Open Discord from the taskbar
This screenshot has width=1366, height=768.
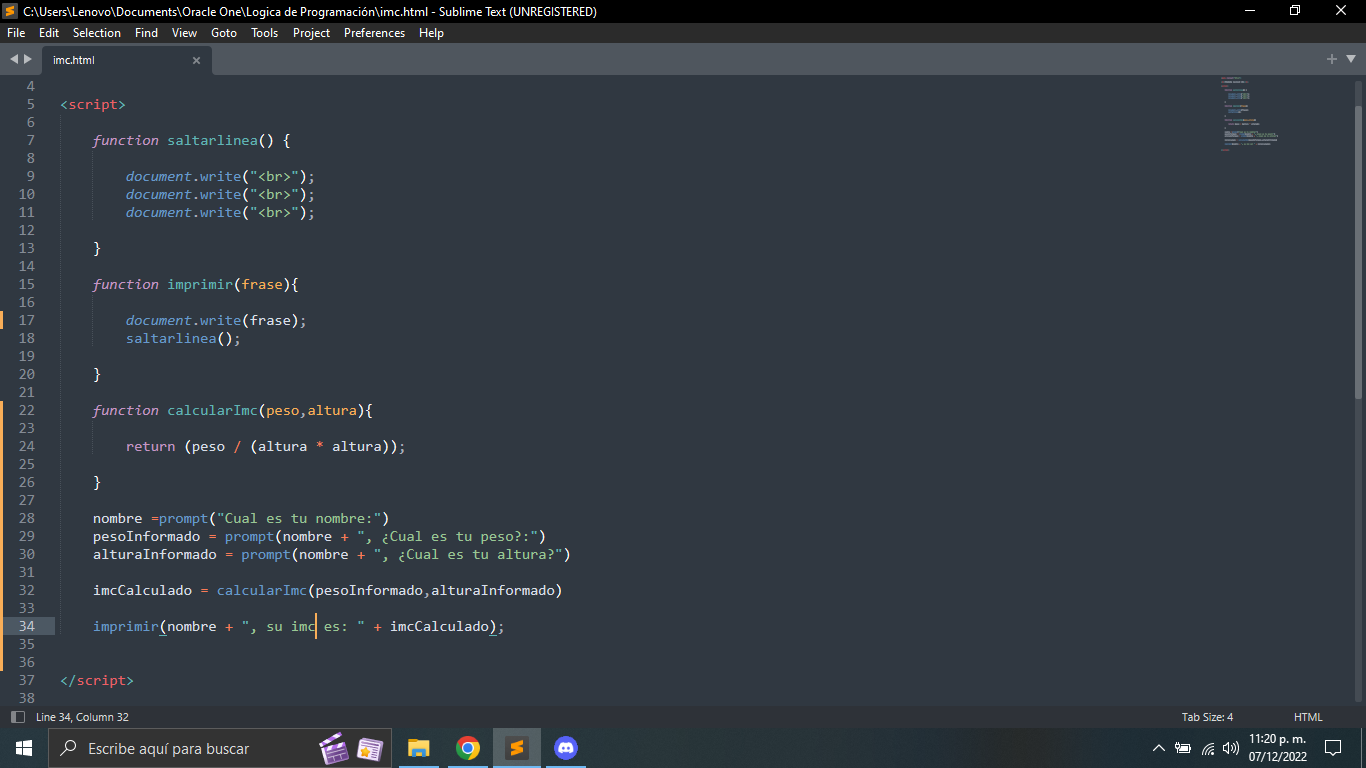[x=565, y=748]
